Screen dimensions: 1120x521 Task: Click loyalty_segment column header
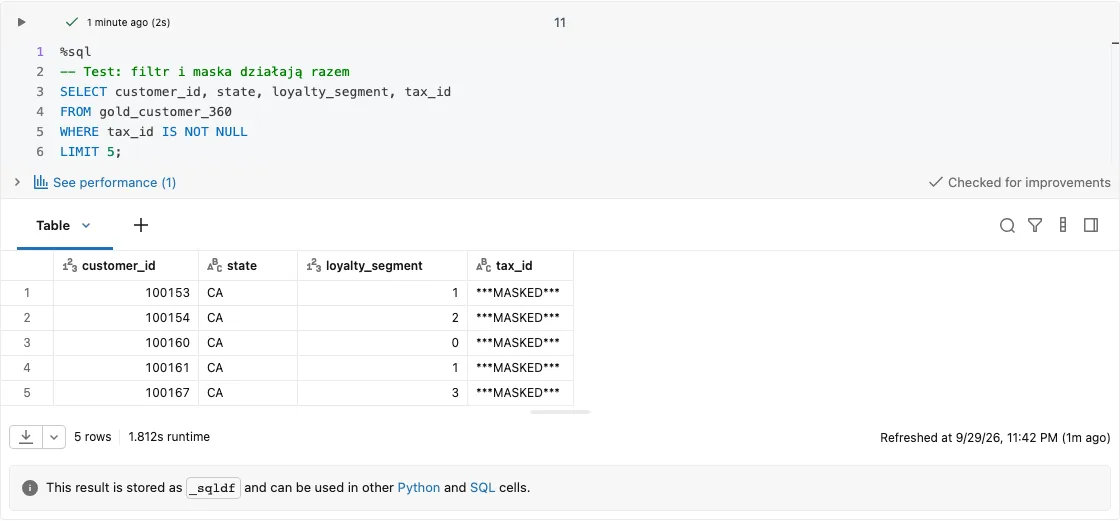click(x=382, y=266)
